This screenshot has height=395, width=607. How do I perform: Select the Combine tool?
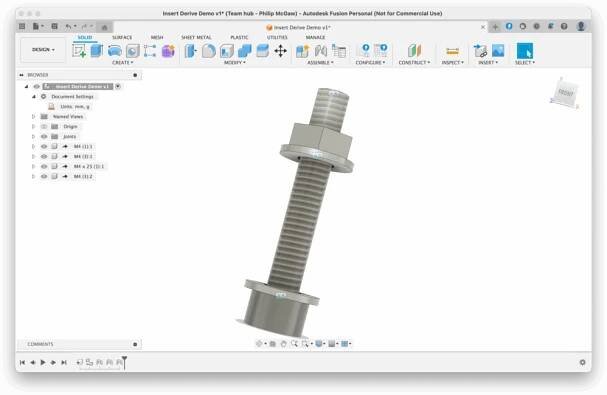pyautogui.click(x=245, y=51)
